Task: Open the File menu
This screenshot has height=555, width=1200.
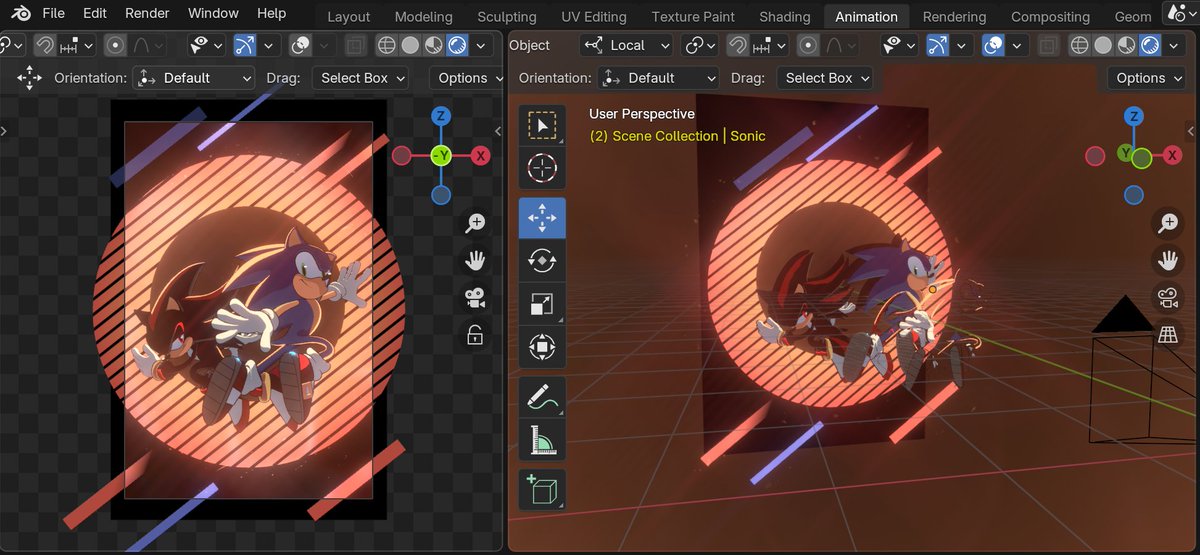Action: [53, 14]
